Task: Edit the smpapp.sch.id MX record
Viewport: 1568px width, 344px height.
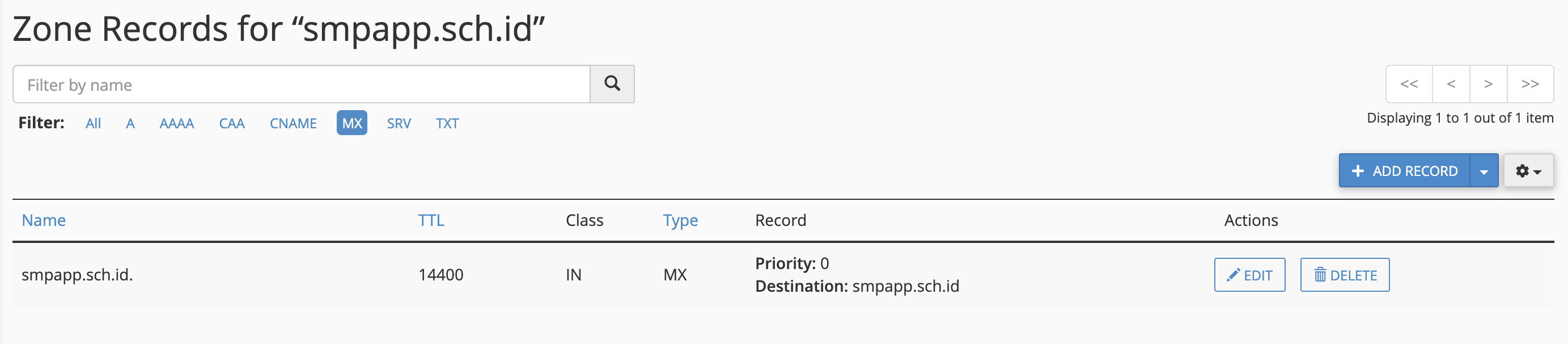Action: (1249, 275)
